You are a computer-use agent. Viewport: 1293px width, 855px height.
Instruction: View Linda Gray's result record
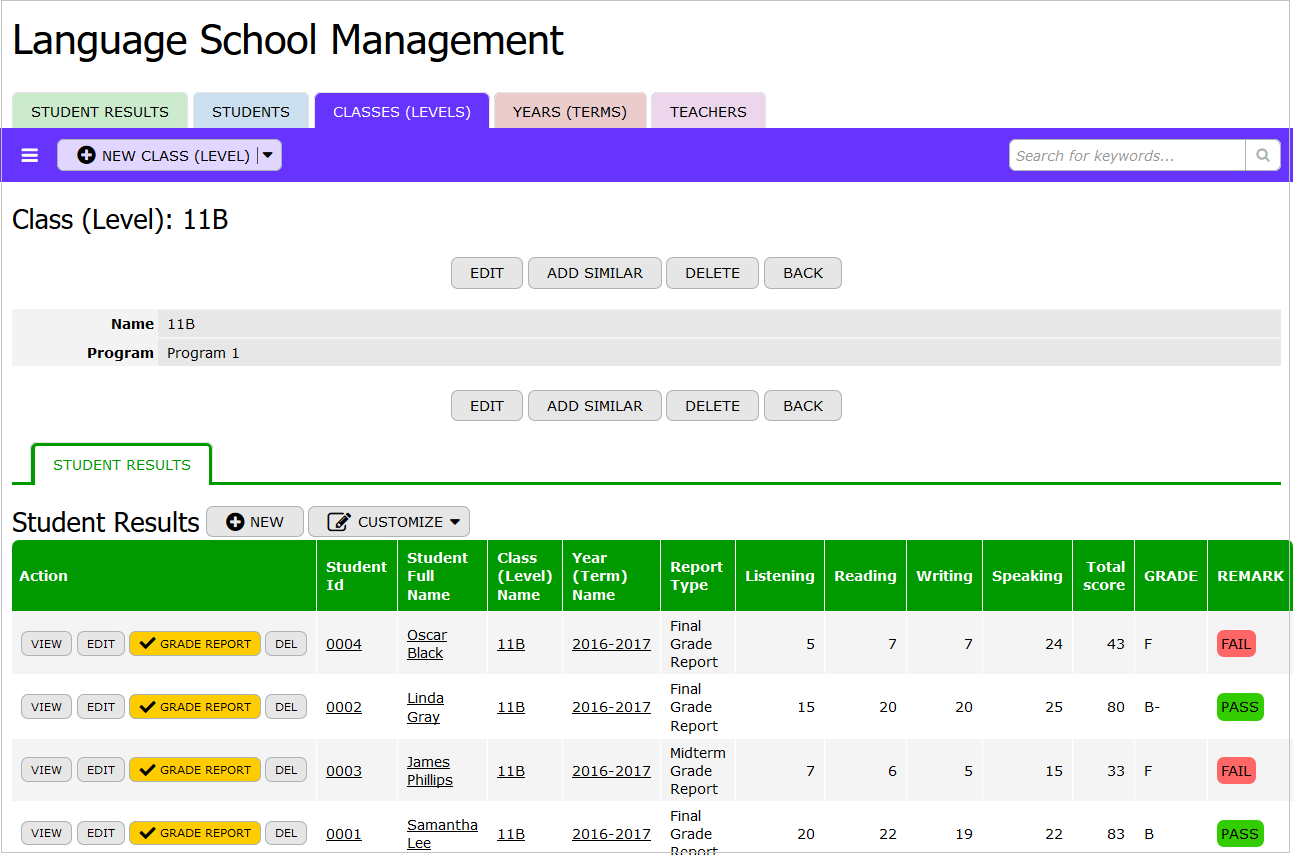point(46,707)
